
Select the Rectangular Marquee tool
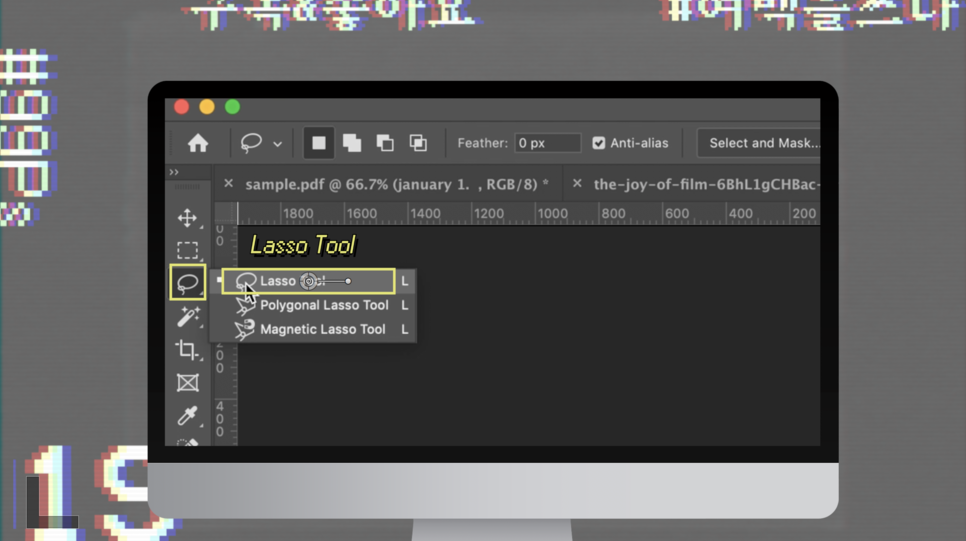[187, 251]
